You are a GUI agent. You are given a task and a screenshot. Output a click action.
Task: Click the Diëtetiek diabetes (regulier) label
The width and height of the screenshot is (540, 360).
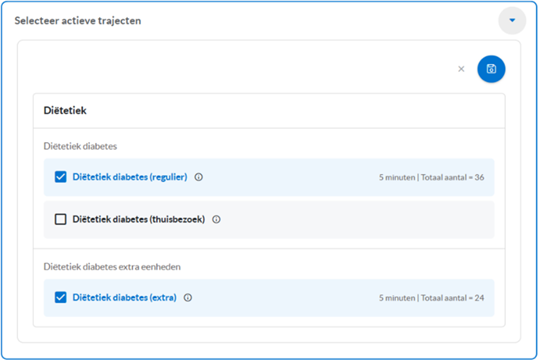130,177
